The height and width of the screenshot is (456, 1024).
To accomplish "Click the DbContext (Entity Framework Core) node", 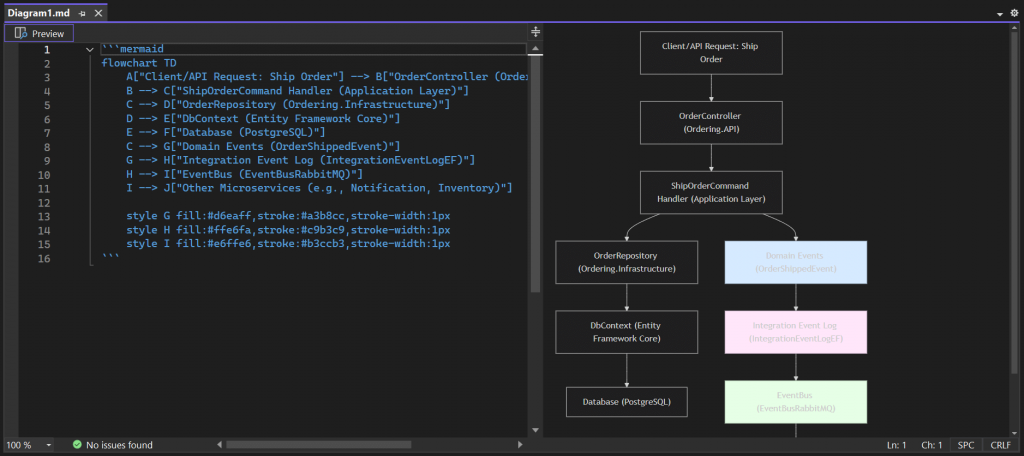I will pyautogui.click(x=626, y=332).
